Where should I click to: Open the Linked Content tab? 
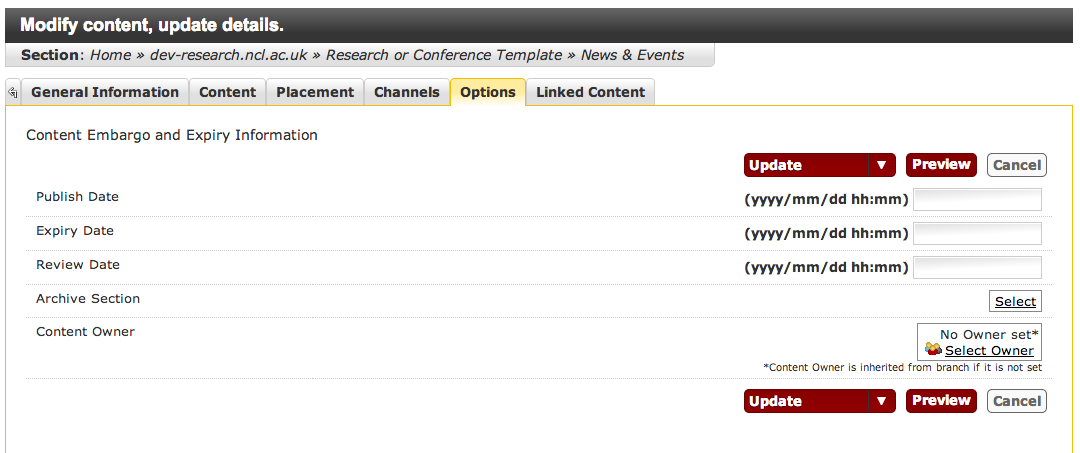(x=590, y=92)
